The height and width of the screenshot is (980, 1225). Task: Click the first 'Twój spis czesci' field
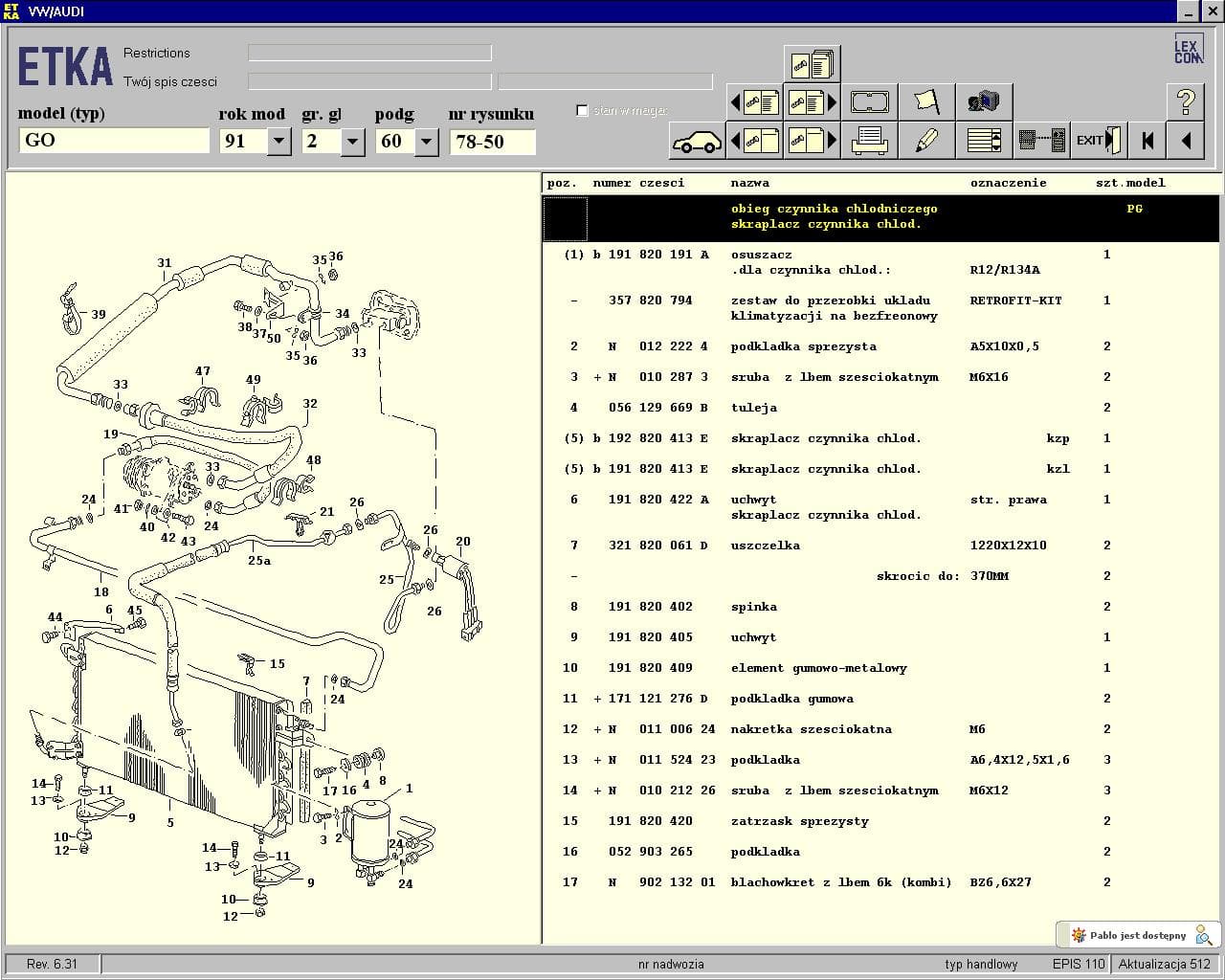(369, 81)
